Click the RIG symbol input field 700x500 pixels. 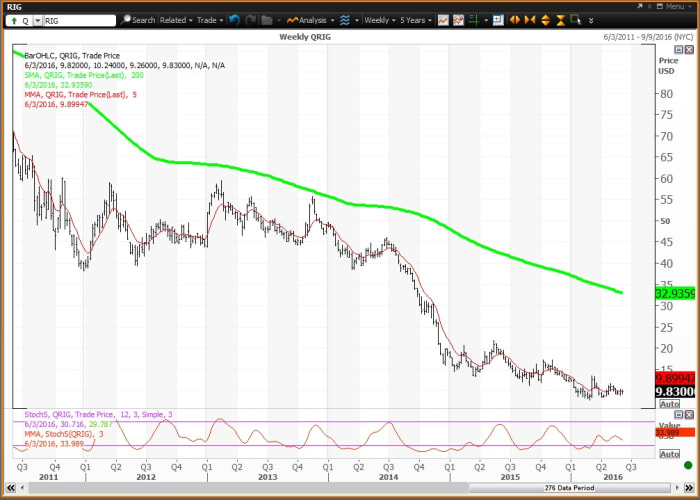click(80, 20)
